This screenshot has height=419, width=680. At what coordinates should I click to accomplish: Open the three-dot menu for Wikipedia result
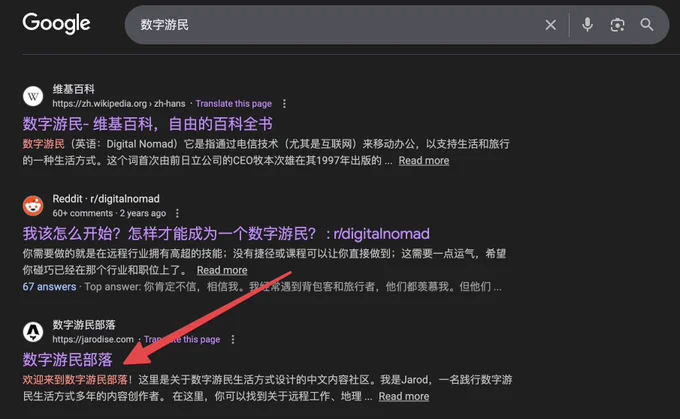284,104
